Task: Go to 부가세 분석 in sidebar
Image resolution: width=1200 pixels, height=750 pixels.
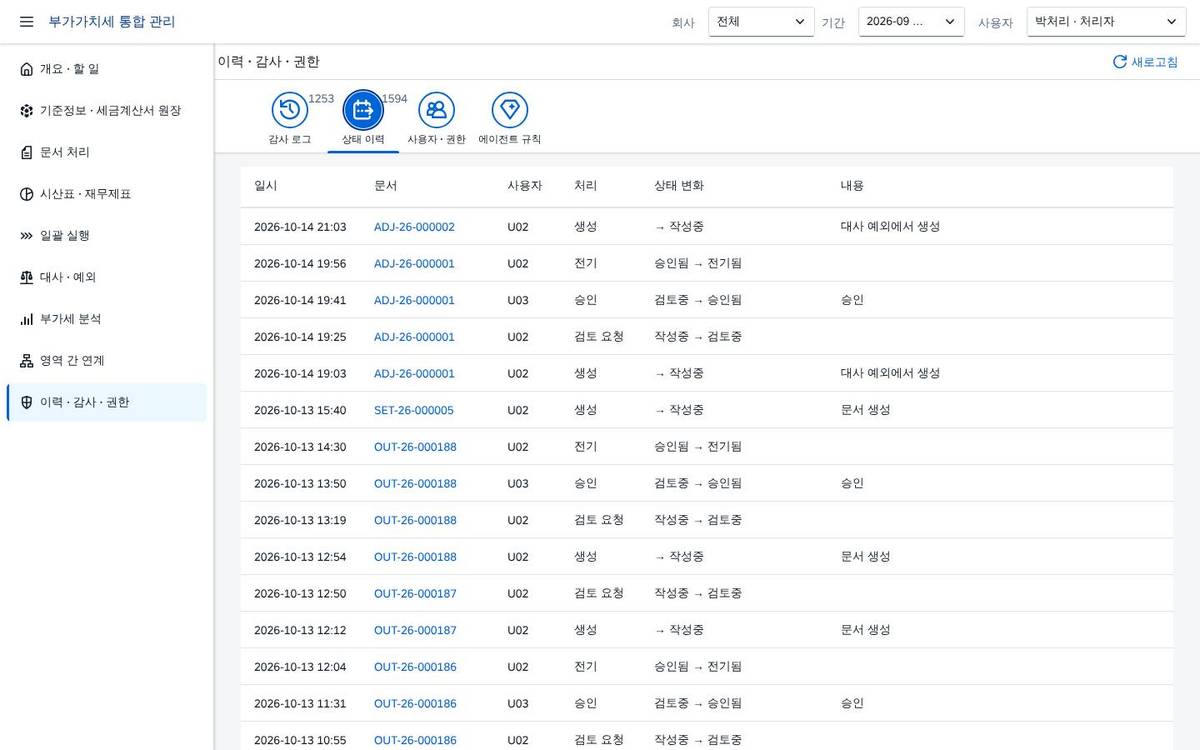Action: (x=106, y=319)
